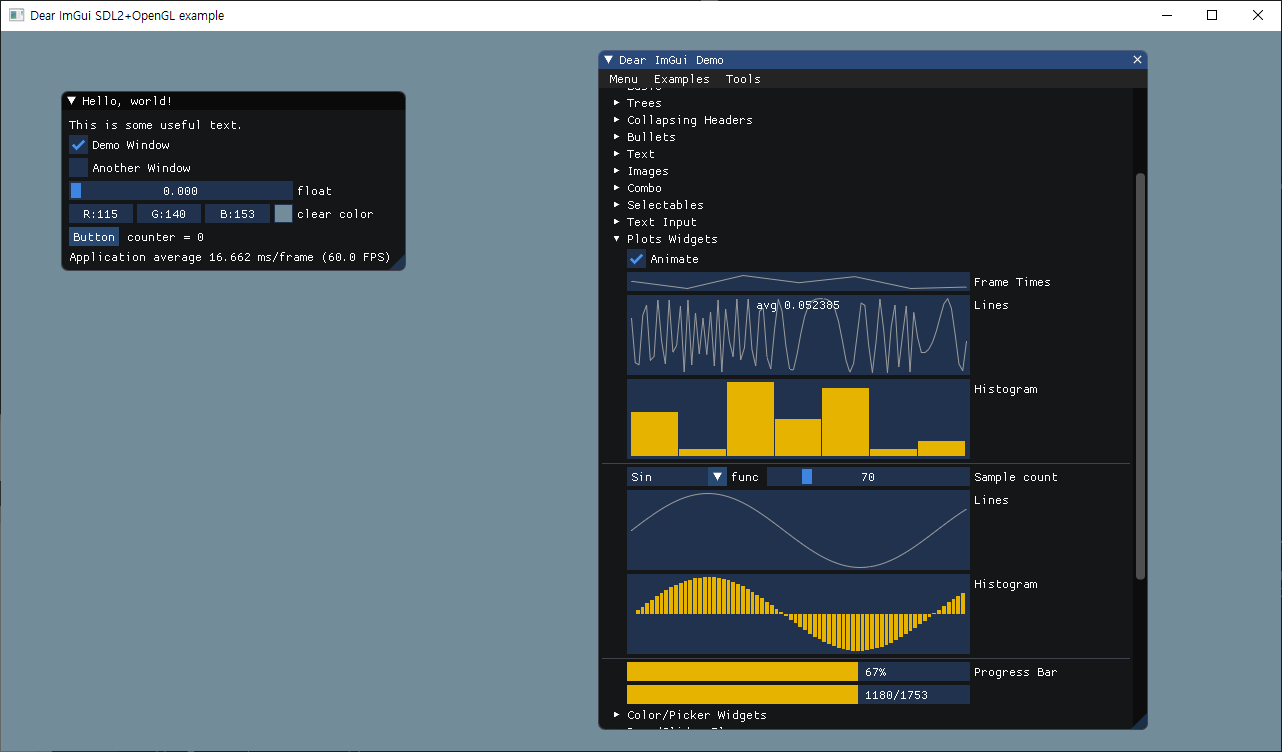This screenshot has width=1282, height=752.
Task: Click the Demo window vertical scrollbar
Action: (1141, 375)
